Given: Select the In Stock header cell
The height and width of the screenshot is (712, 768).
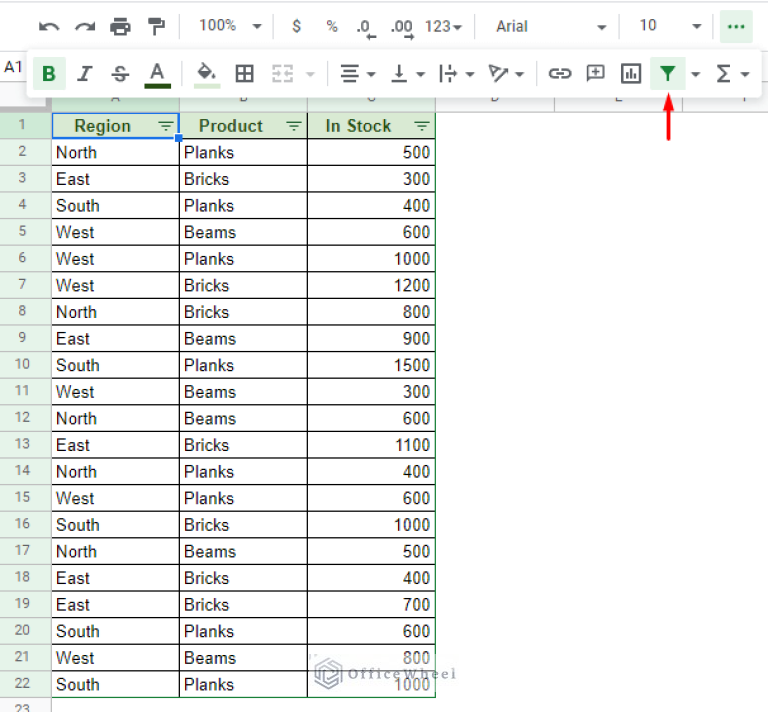Looking at the screenshot, I should pos(371,126).
